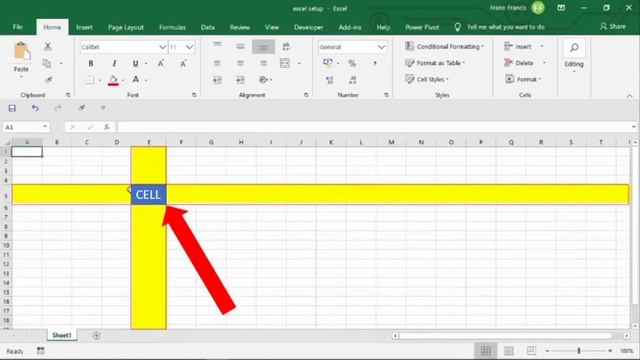
Task: Click Increase Indent icon
Action: tap(240, 80)
